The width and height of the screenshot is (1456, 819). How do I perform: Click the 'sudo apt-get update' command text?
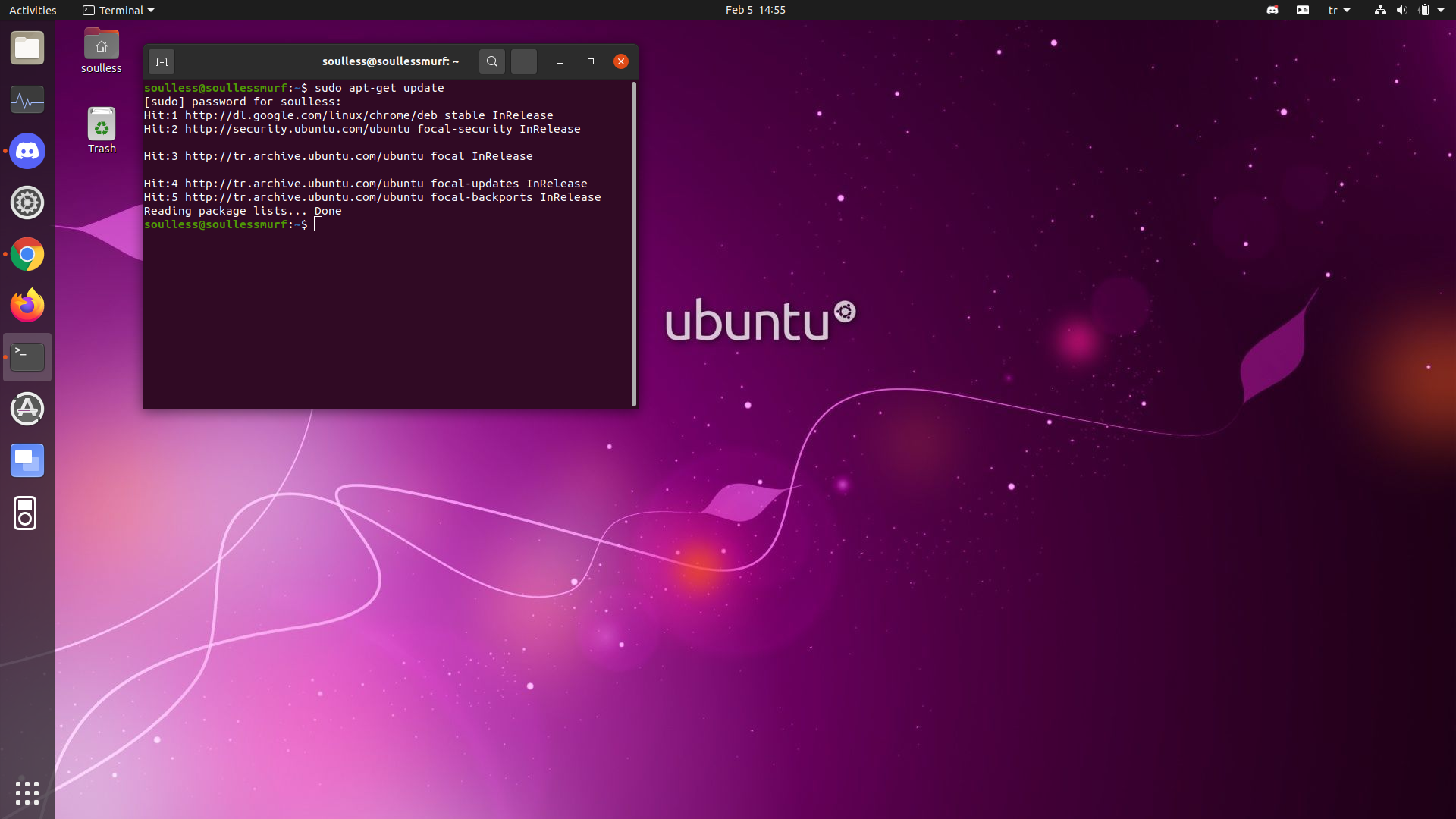(379, 88)
